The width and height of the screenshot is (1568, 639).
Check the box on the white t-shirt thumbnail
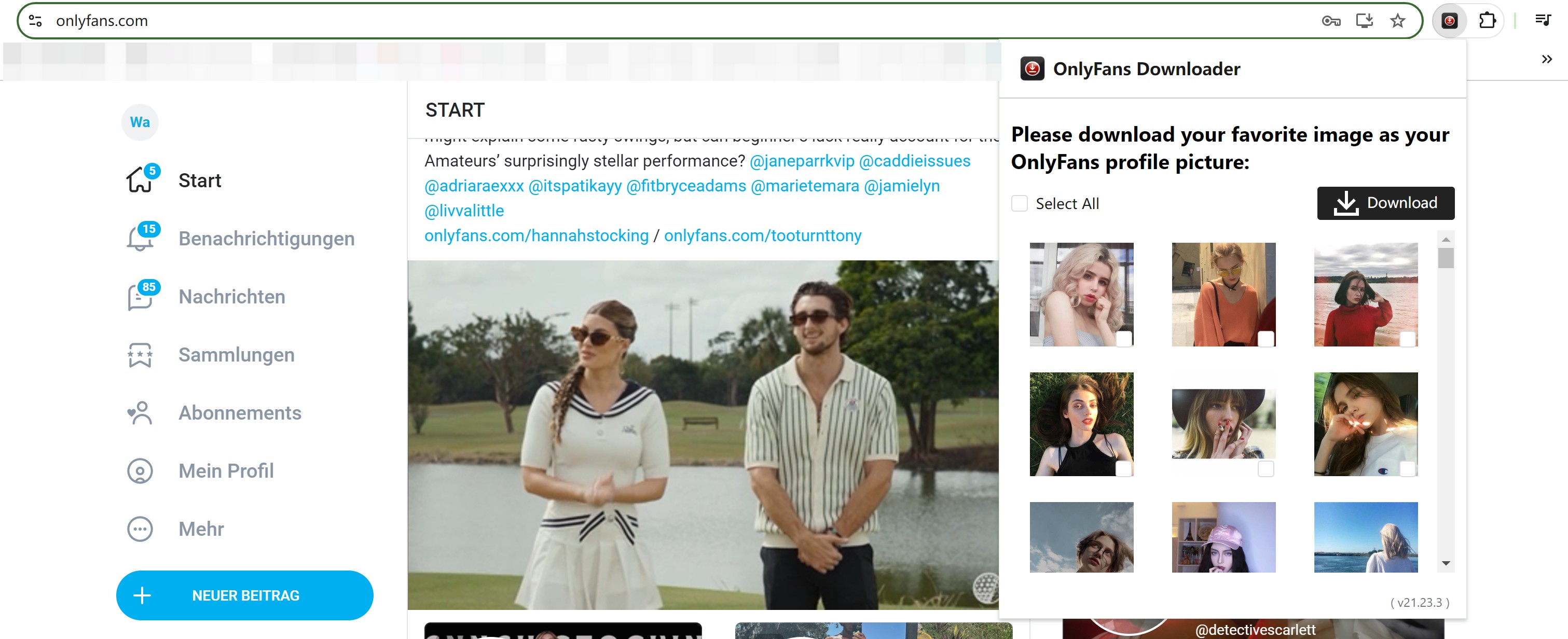pyautogui.click(x=1408, y=468)
